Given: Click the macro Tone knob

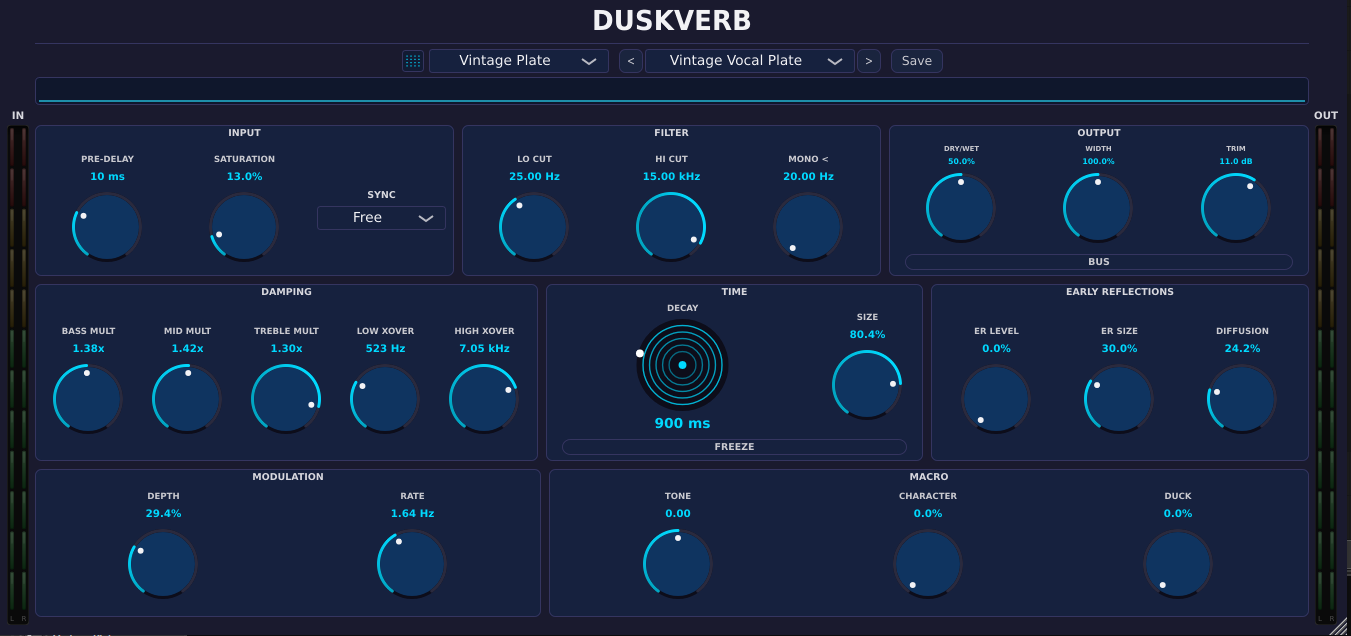Looking at the screenshot, I should tap(678, 563).
